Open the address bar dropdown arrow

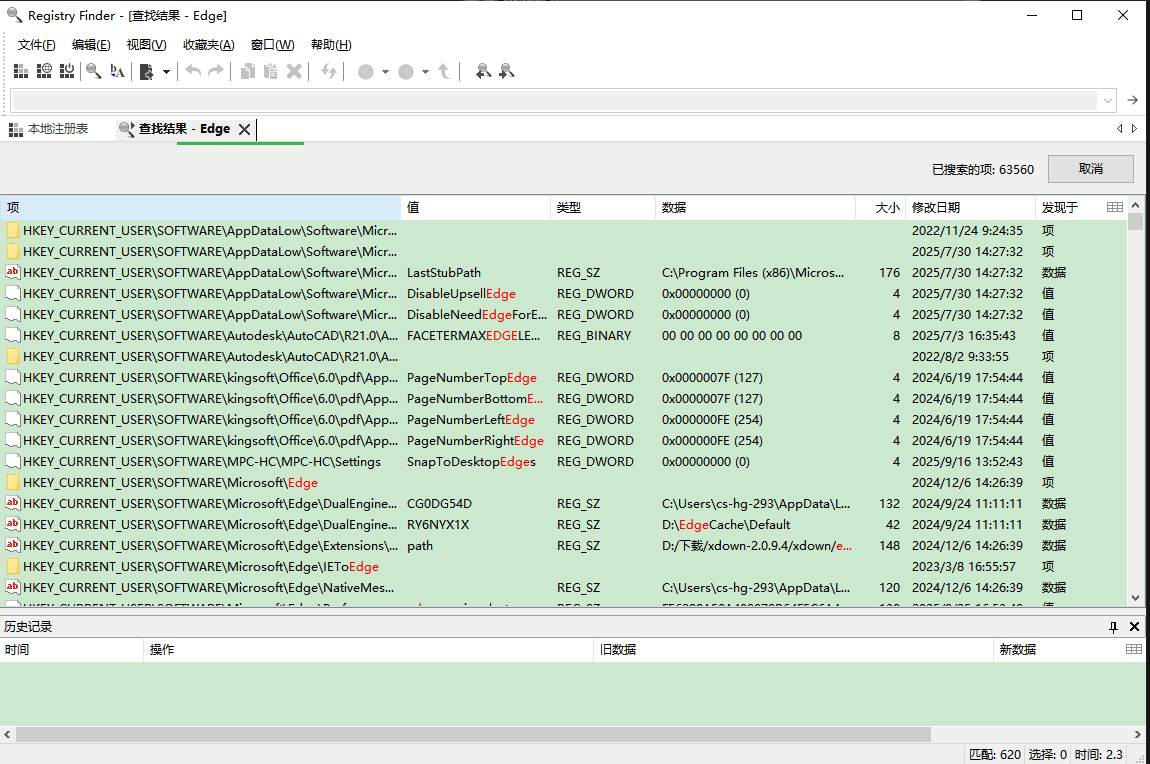(1107, 100)
